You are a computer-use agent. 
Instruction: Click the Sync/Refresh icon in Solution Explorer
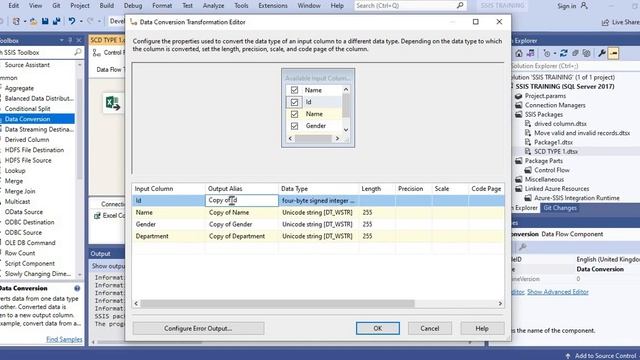click(564, 53)
